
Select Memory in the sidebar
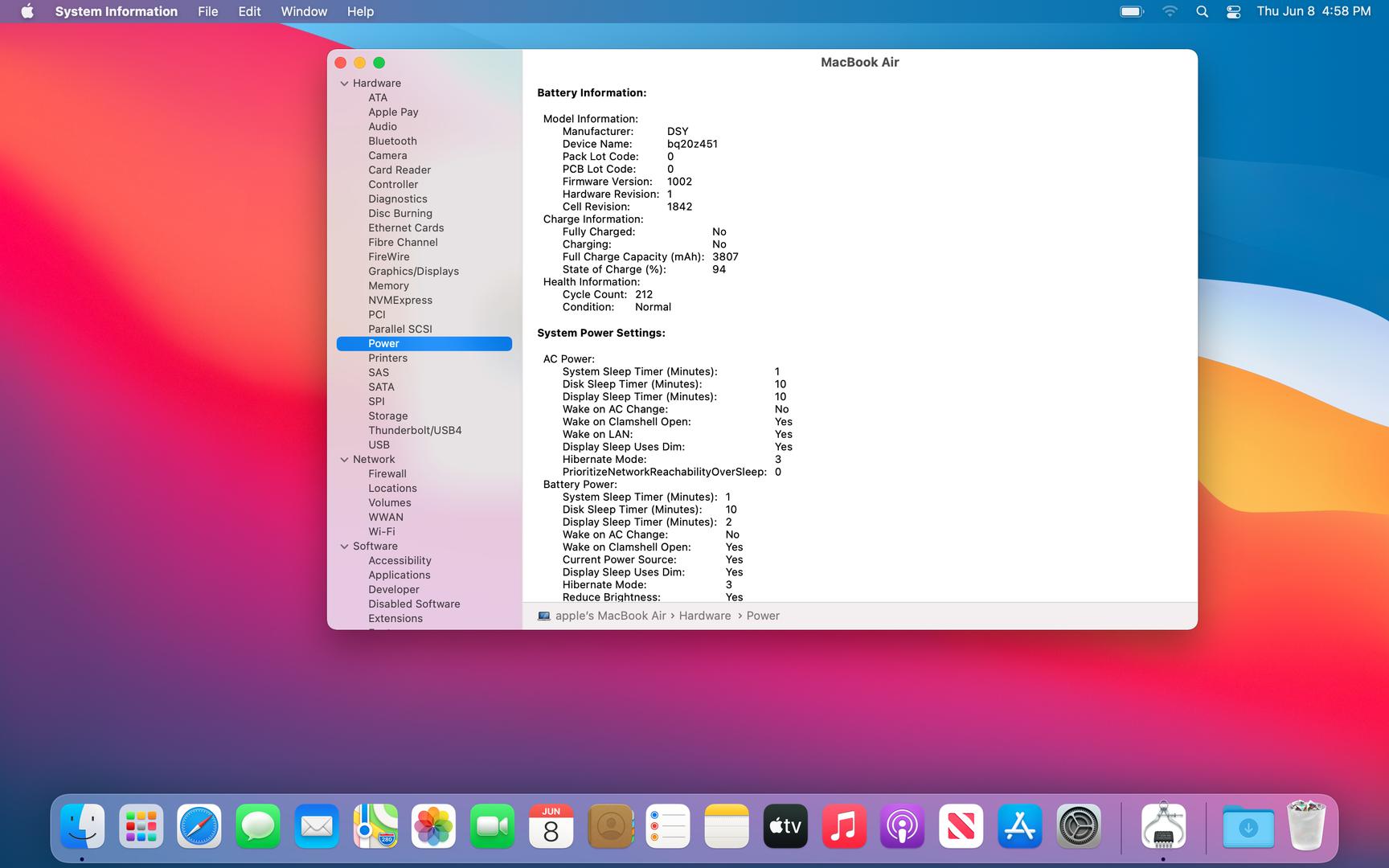pos(388,286)
